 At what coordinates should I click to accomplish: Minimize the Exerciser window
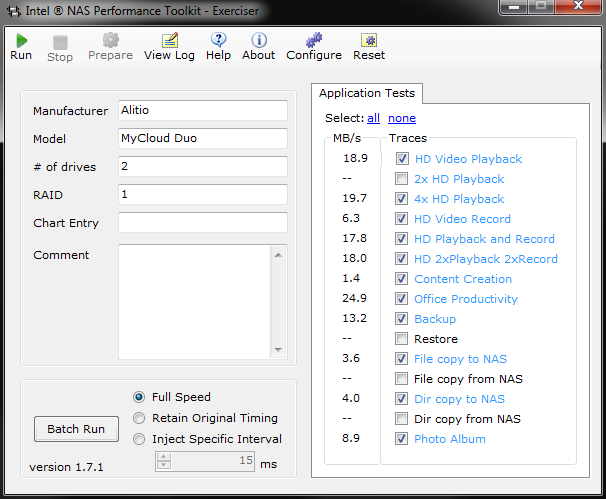(514, 7)
